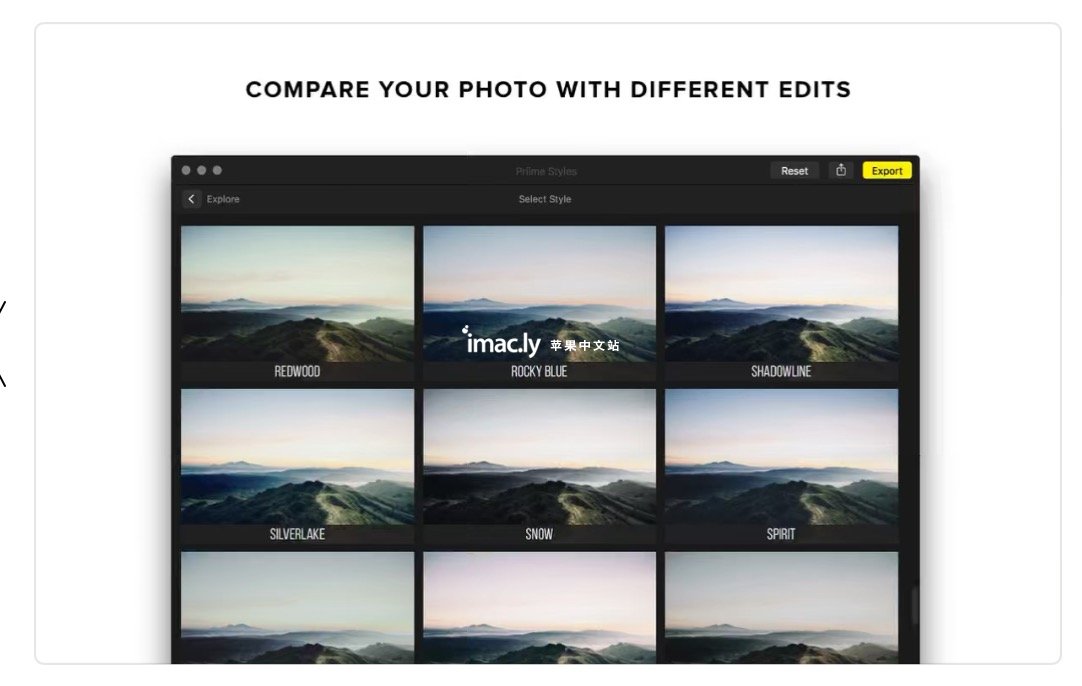
Task: Click the minimize window dot
Action: [x=201, y=170]
